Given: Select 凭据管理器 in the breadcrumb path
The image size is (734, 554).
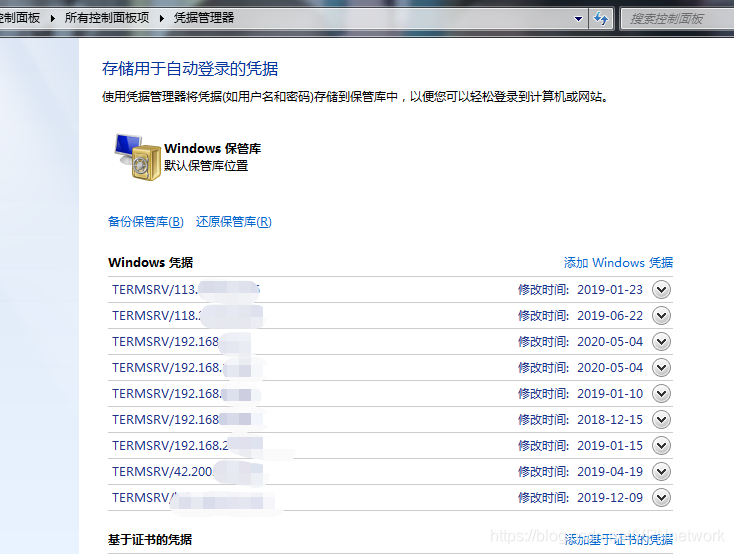Looking at the screenshot, I should point(204,18).
